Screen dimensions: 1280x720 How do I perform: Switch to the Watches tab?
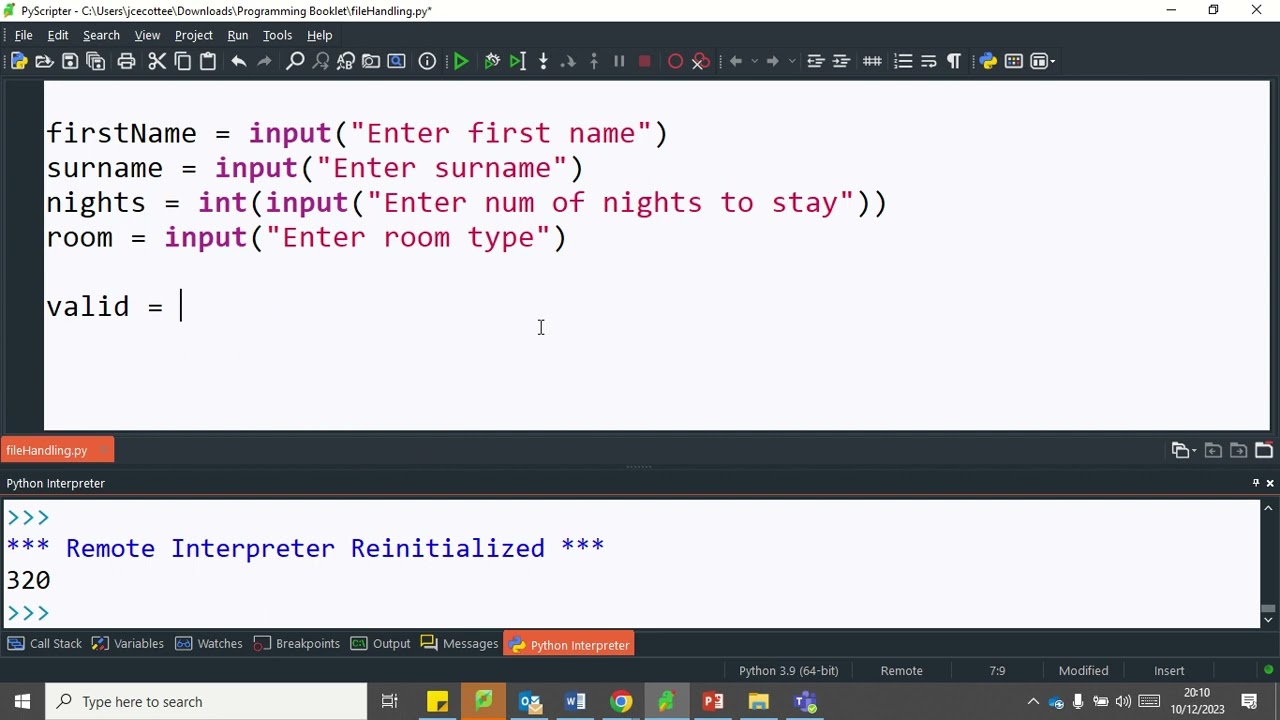[209, 644]
